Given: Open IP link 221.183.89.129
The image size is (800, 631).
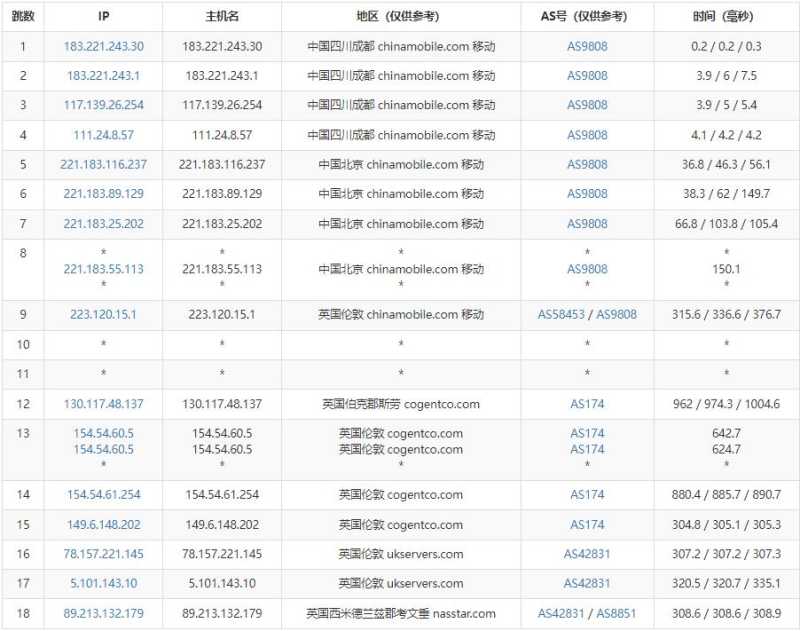Looking at the screenshot, I should pyautogui.click(x=104, y=194).
